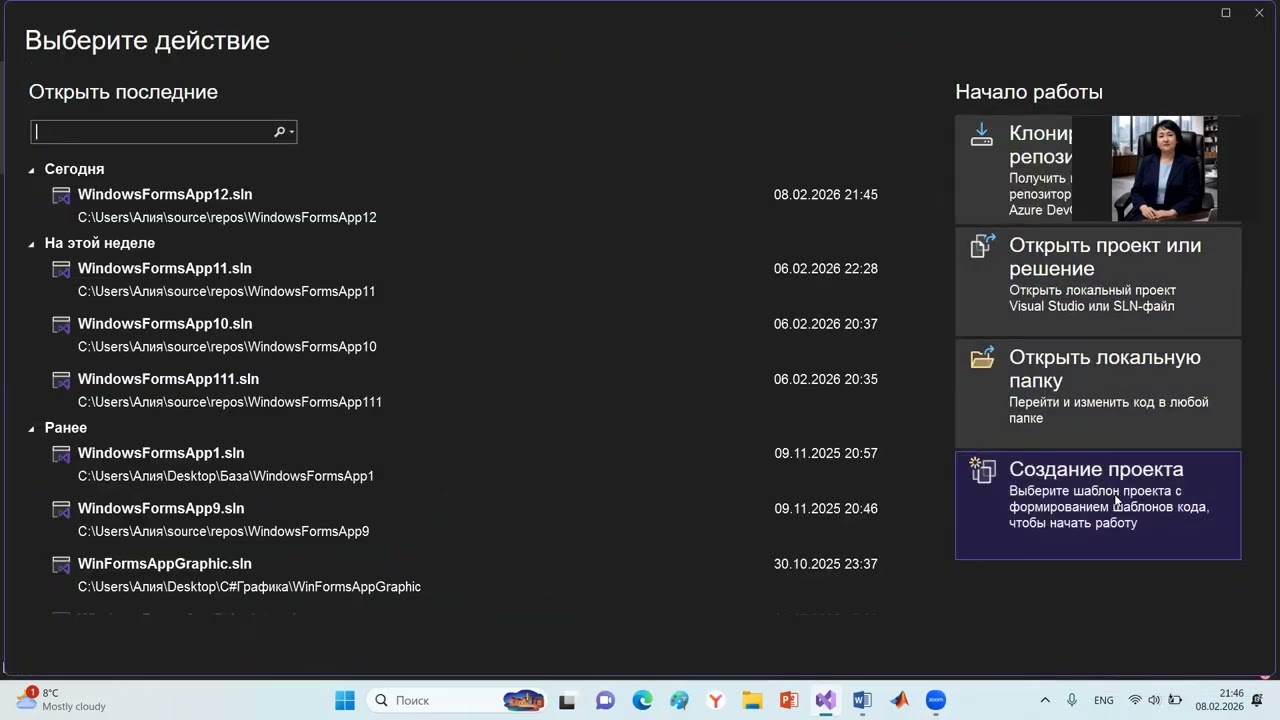1280x720 pixels.
Task: Open WindowsFormsApp12.sln
Action: coord(165,195)
